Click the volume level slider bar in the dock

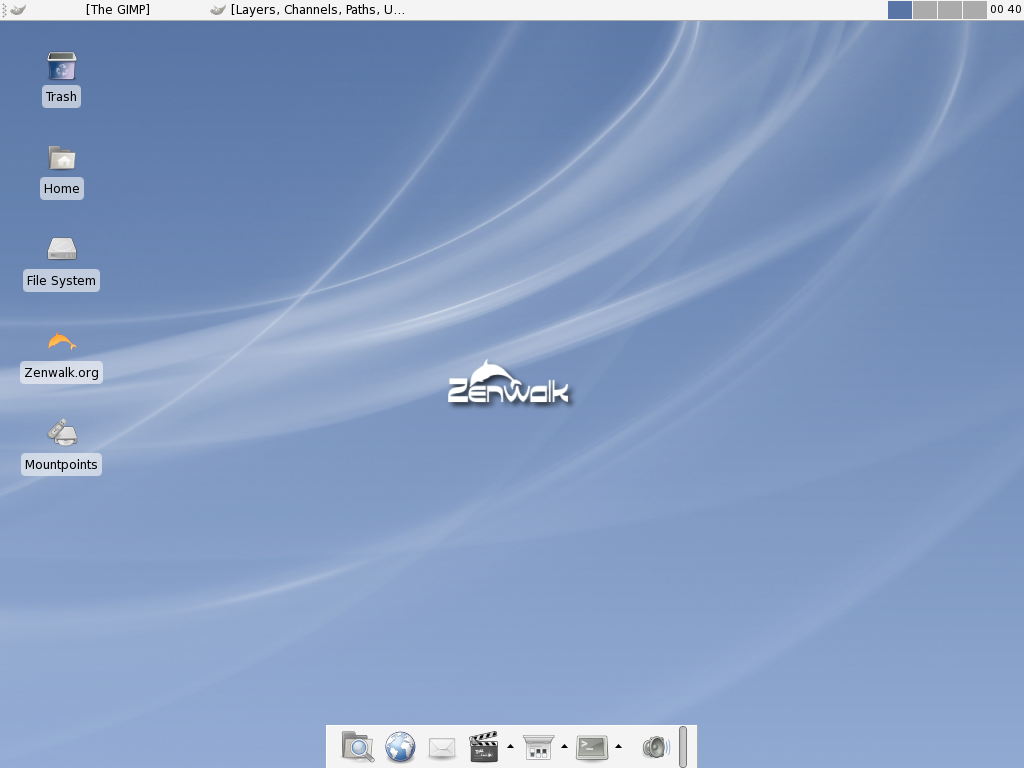coord(682,746)
